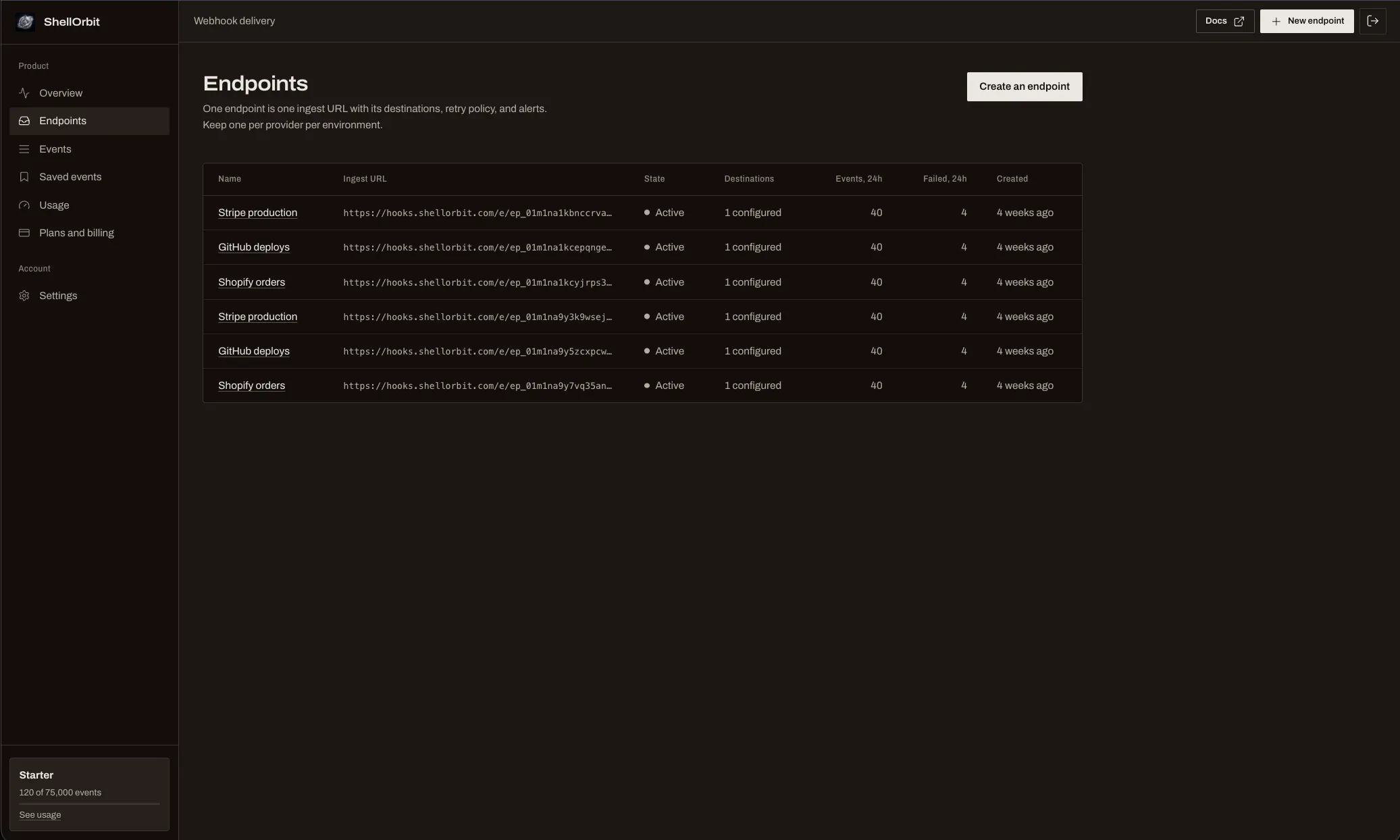This screenshot has height=840, width=1400.
Task: Click the Created column header
Action: point(1012,179)
